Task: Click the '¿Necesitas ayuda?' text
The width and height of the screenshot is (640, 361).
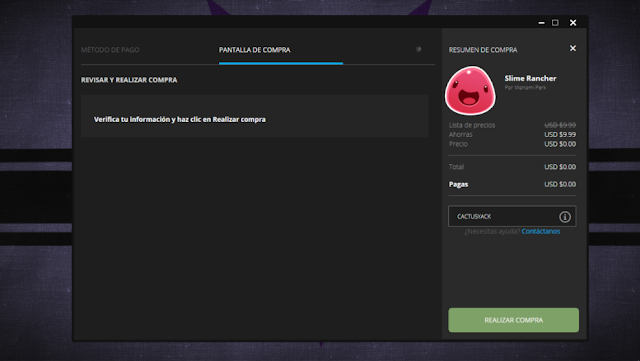Action: click(x=492, y=231)
